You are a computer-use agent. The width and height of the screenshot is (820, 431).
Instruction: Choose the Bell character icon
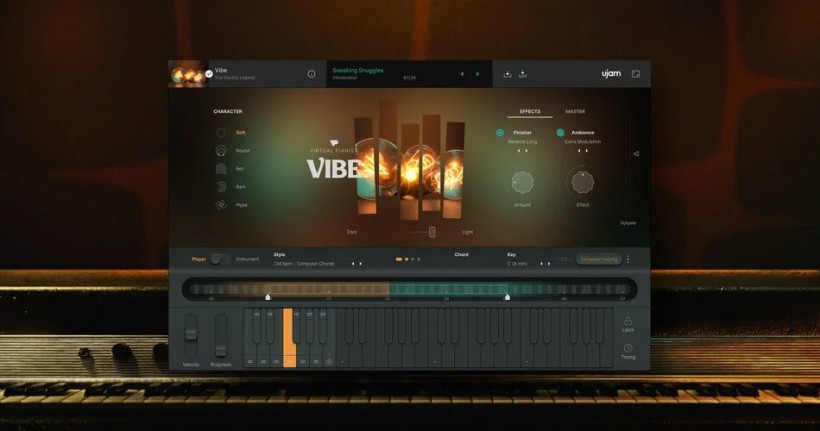(220, 169)
